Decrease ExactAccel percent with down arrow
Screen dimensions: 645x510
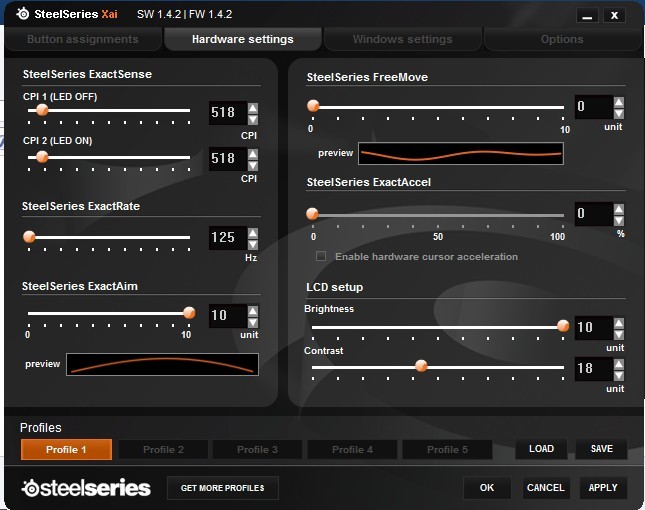tap(619, 221)
